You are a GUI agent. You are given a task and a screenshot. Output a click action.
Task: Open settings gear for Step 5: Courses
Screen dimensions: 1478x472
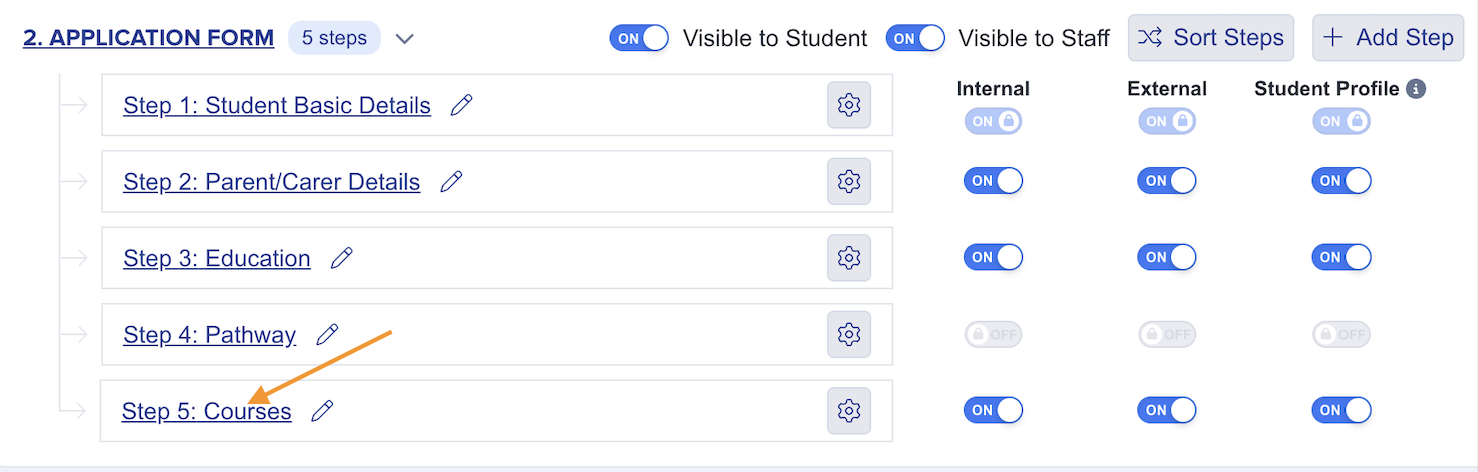tap(849, 410)
